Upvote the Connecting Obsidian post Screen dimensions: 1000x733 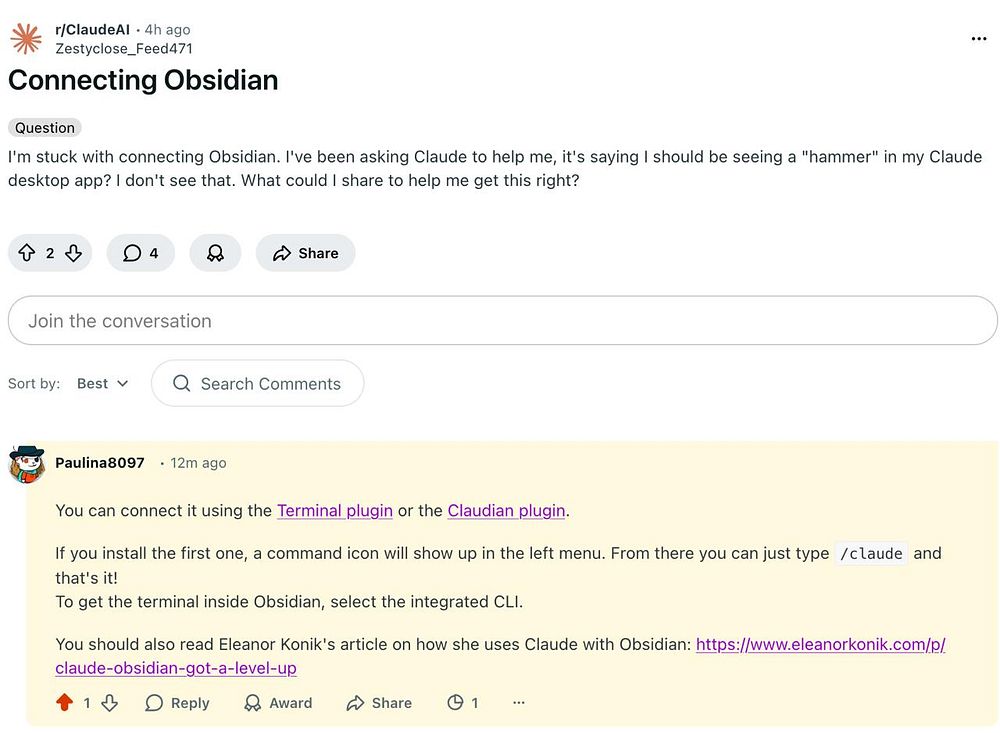pyautogui.click(x=27, y=253)
